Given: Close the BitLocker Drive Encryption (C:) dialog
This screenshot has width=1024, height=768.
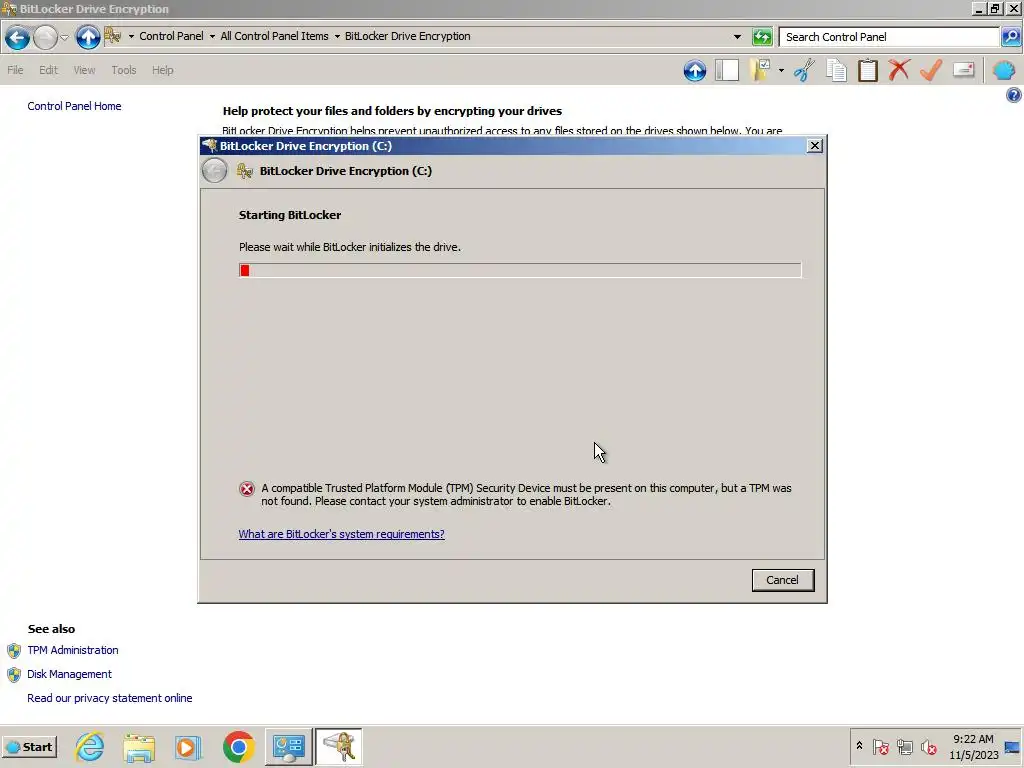Looking at the screenshot, I should click(x=814, y=146).
